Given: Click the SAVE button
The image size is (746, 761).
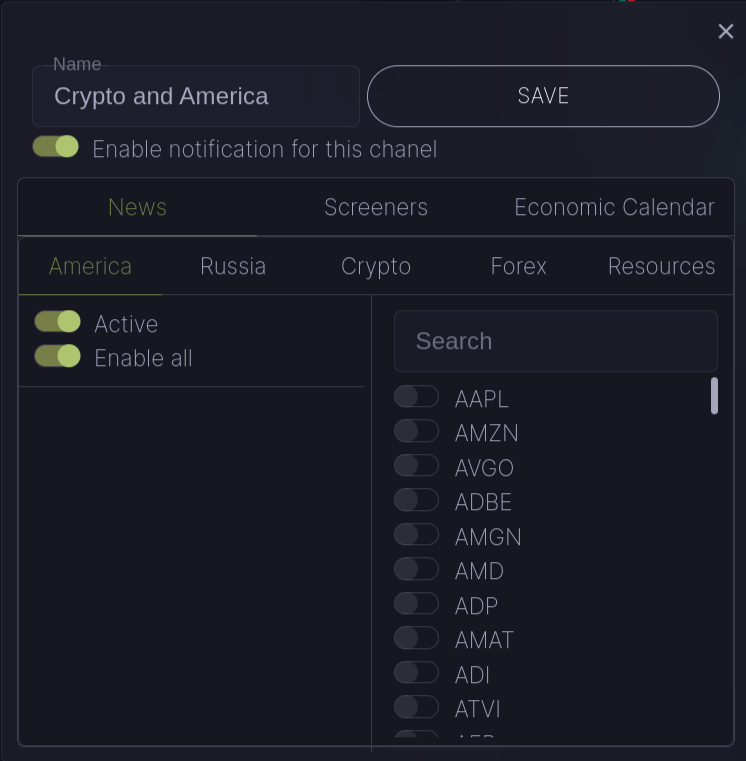Looking at the screenshot, I should click(x=543, y=96).
